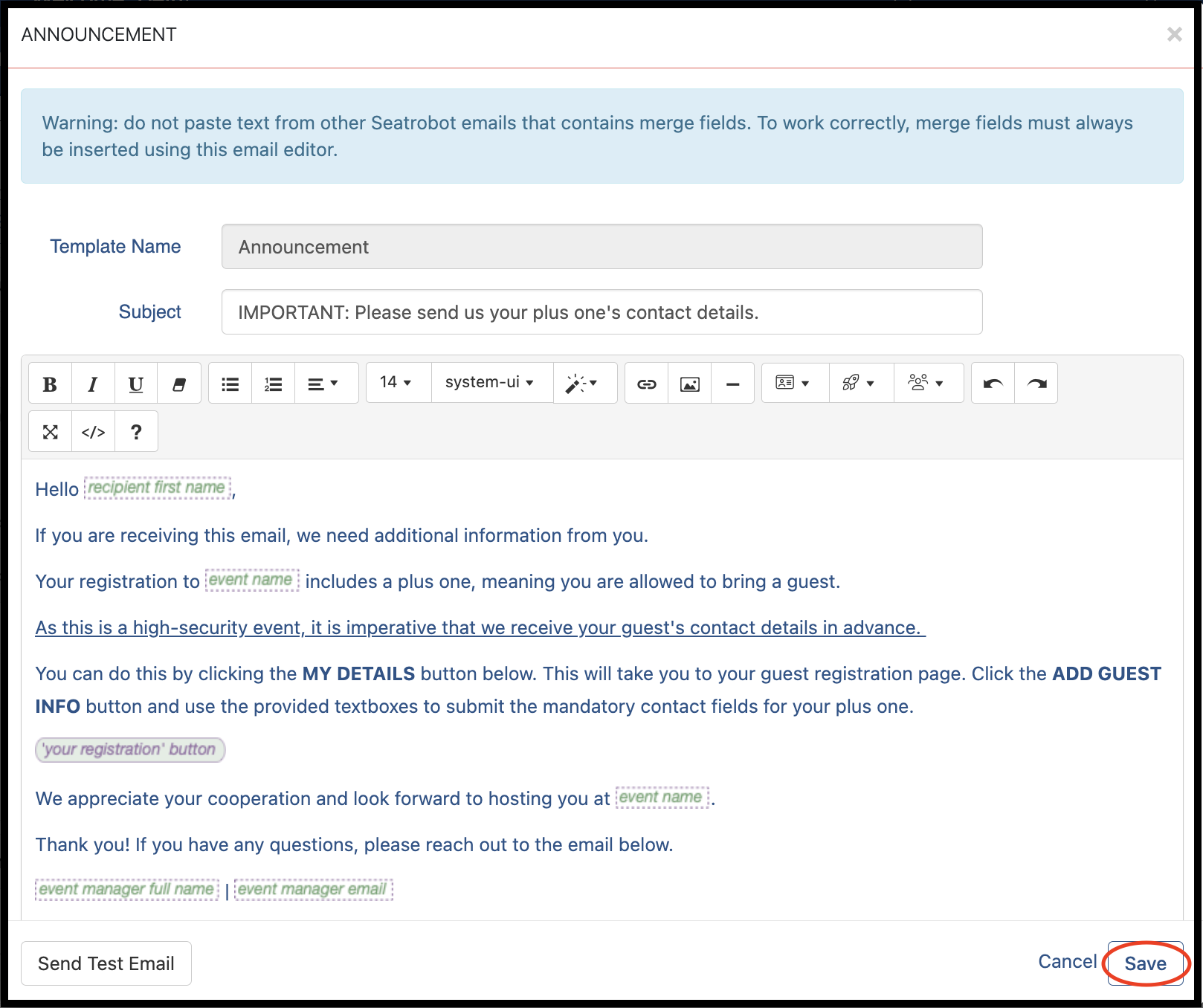
Task: Click the bold 'ADD GUEST' text
Action: click(1106, 673)
